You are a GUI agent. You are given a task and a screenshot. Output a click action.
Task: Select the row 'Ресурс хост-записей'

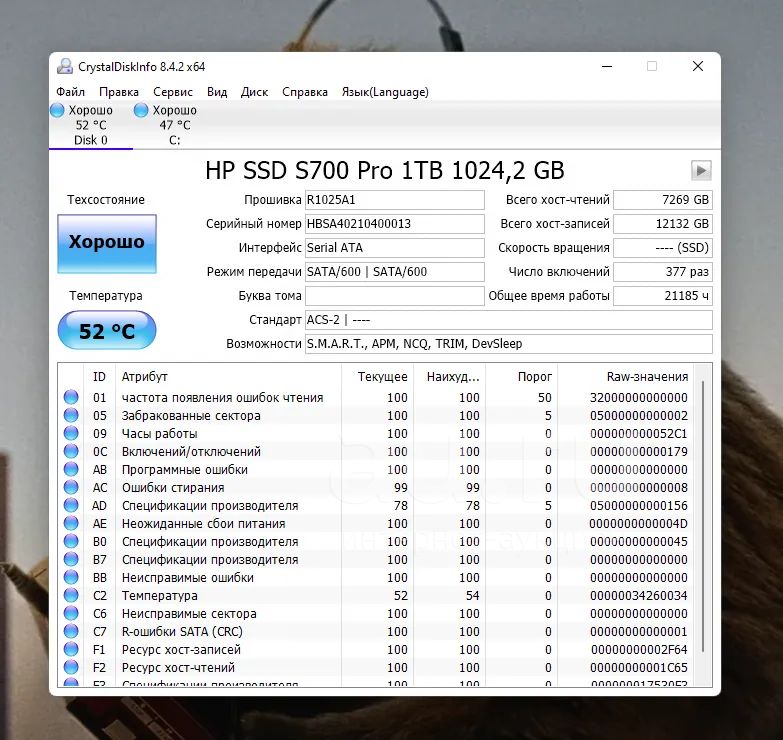pyautogui.click(x=377, y=649)
